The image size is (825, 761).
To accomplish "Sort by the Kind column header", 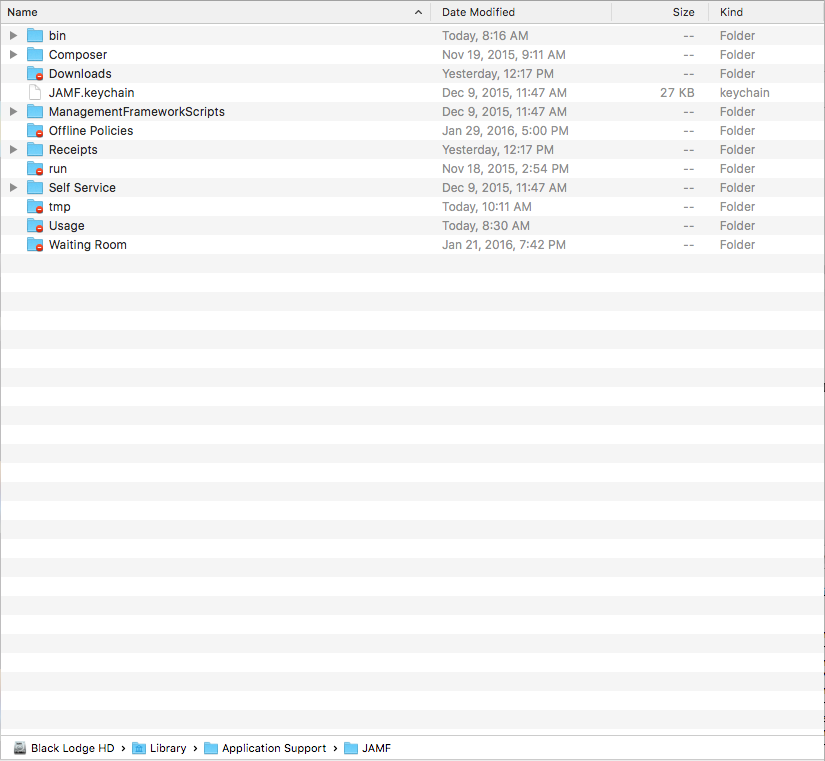I will [x=731, y=12].
